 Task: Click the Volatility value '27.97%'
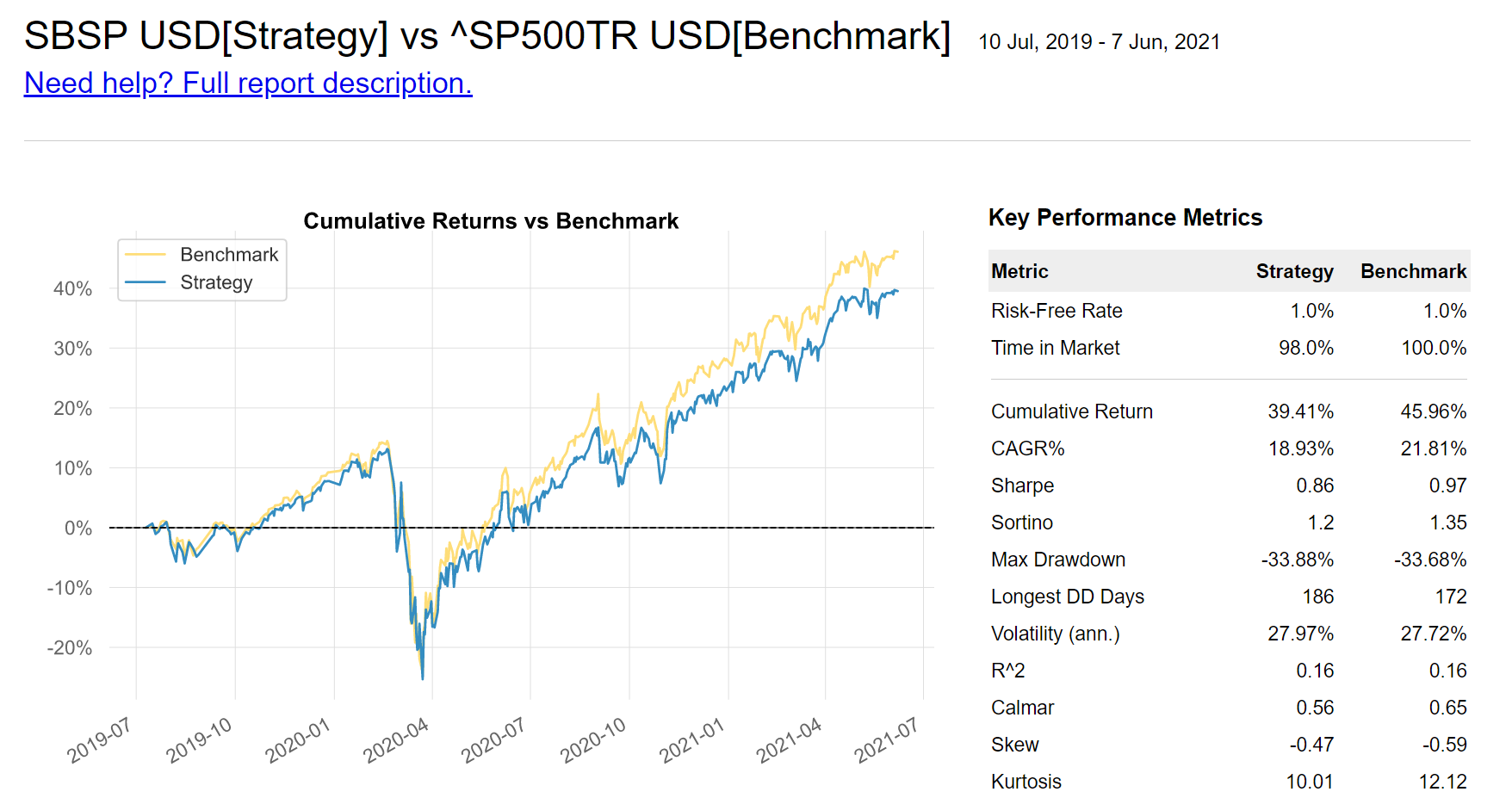pyautogui.click(x=1300, y=634)
